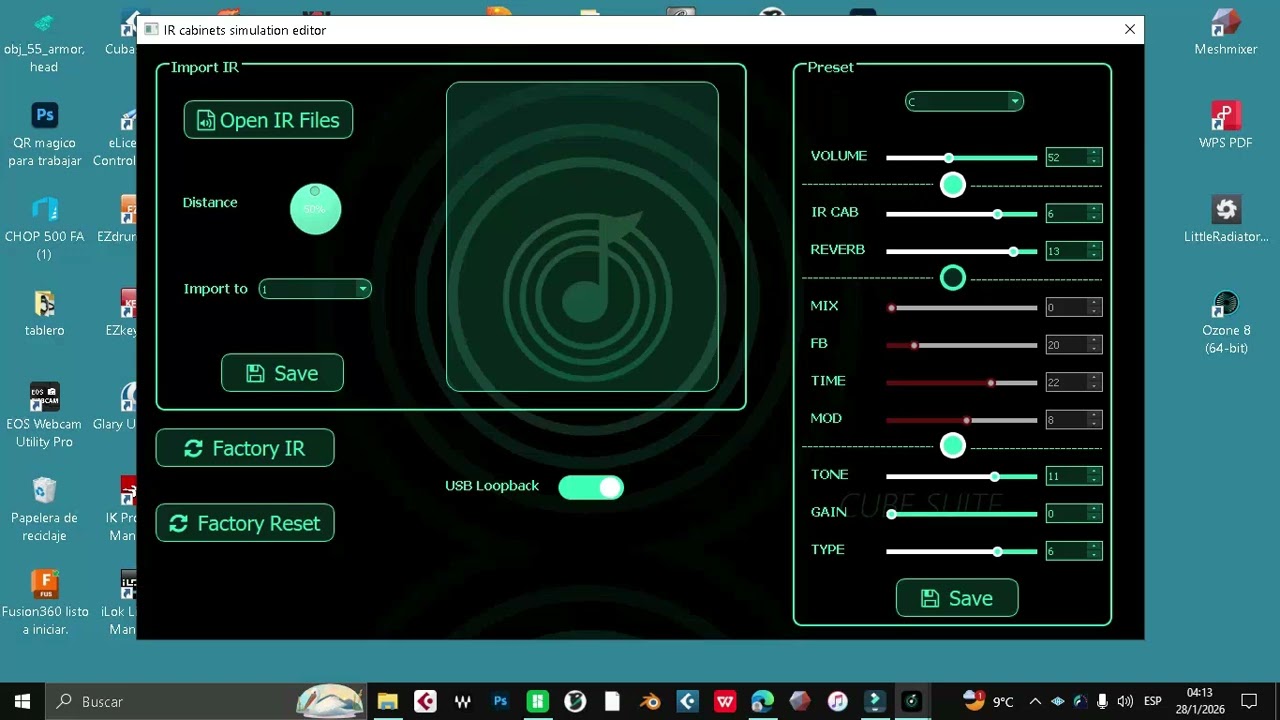Click the FB value field showing 20
This screenshot has width=1280, height=720.
(x=1074, y=345)
